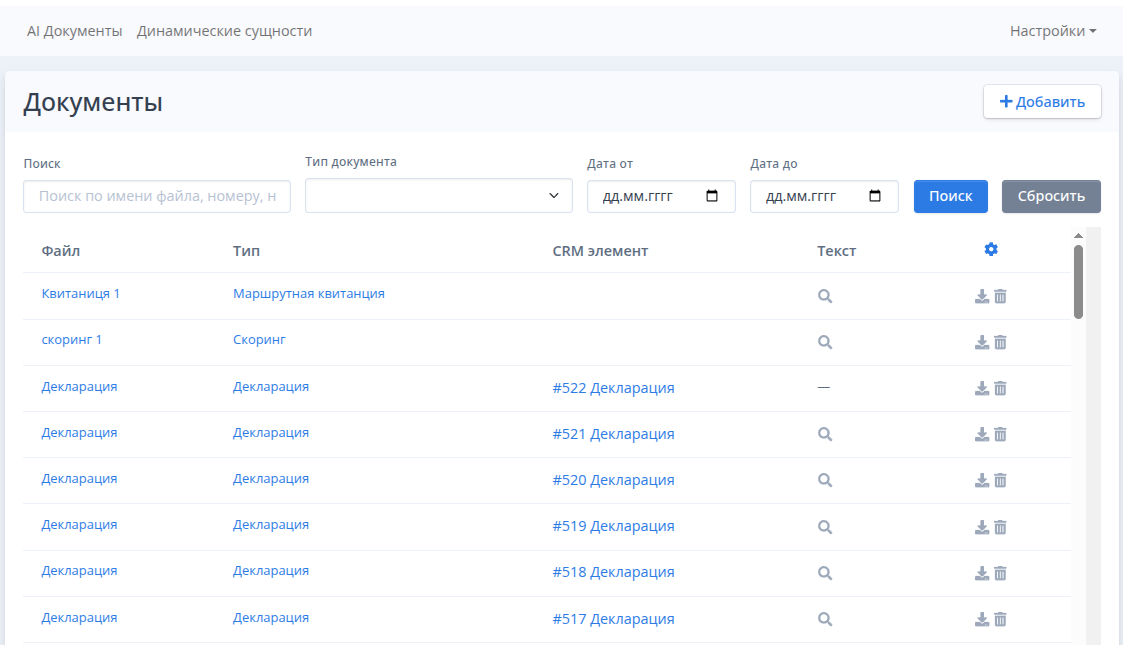
Task: Click trash icon for #517 Декларация
Action: (x=1000, y=619)
